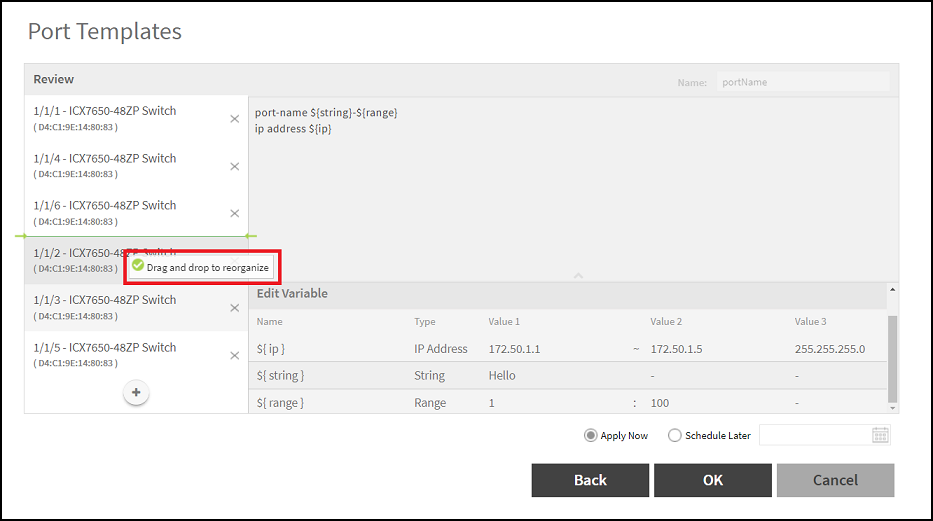Click the Type column header
The image size is (933, 521).
click(x=425, y=322)
